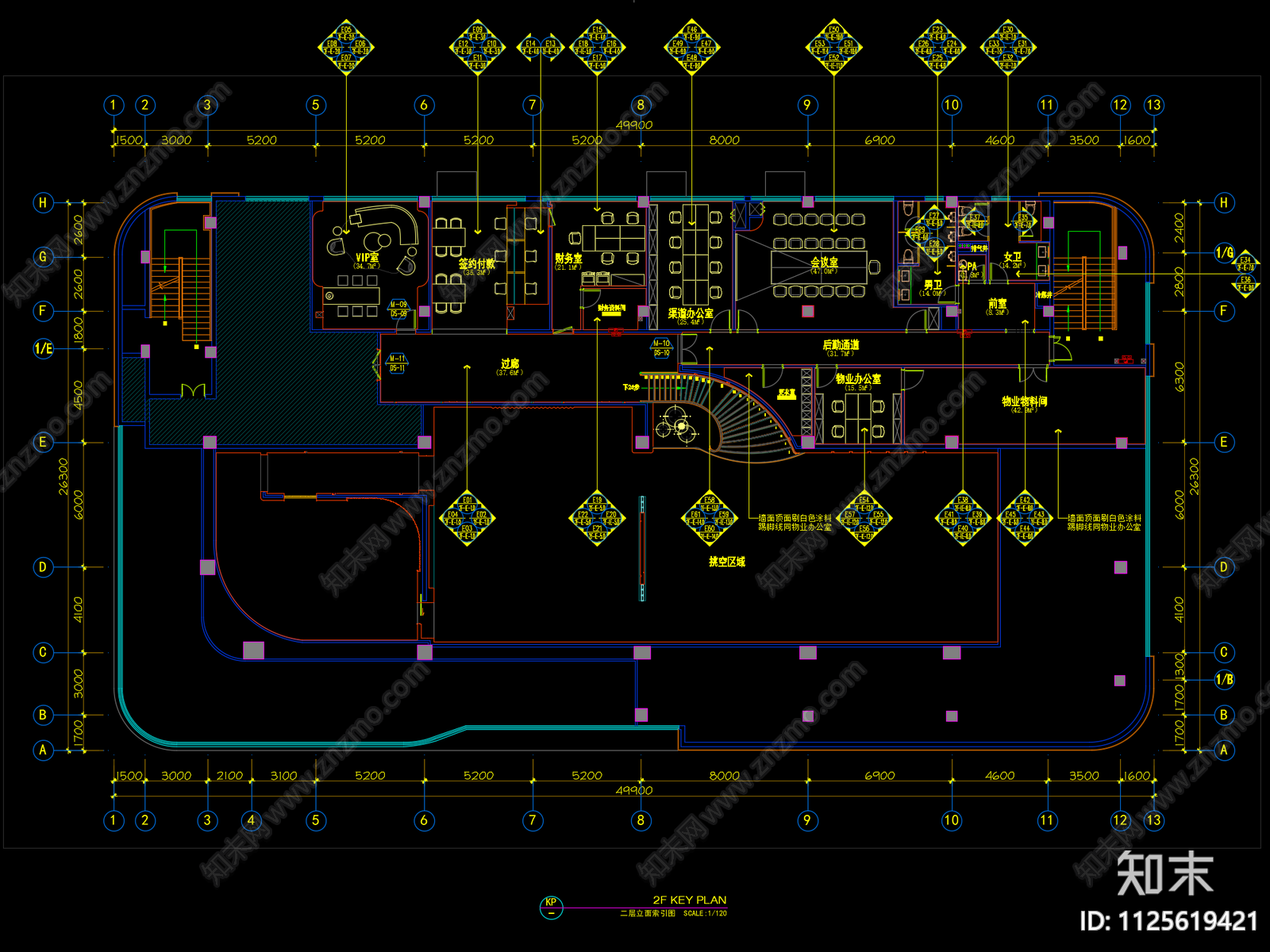Select the 挑空区域 void area label
Image resolution: width=1270 pixels, height=952 pixels.
click(x=727, y=562)
